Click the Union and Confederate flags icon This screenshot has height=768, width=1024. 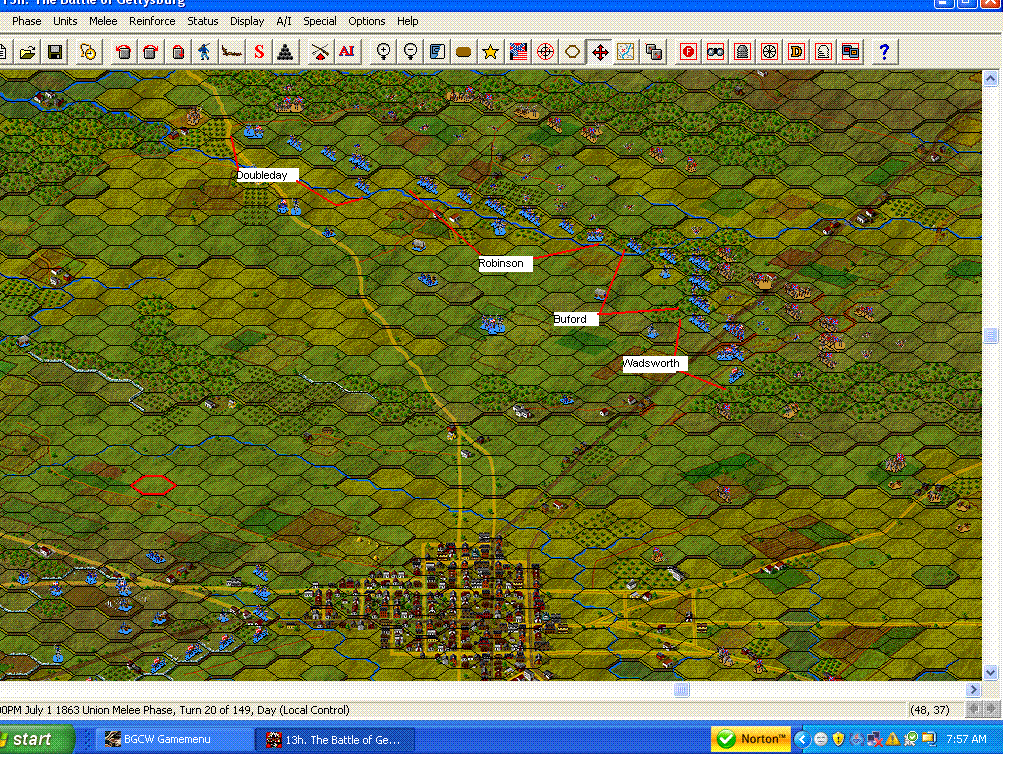click(x=518, y=52)
